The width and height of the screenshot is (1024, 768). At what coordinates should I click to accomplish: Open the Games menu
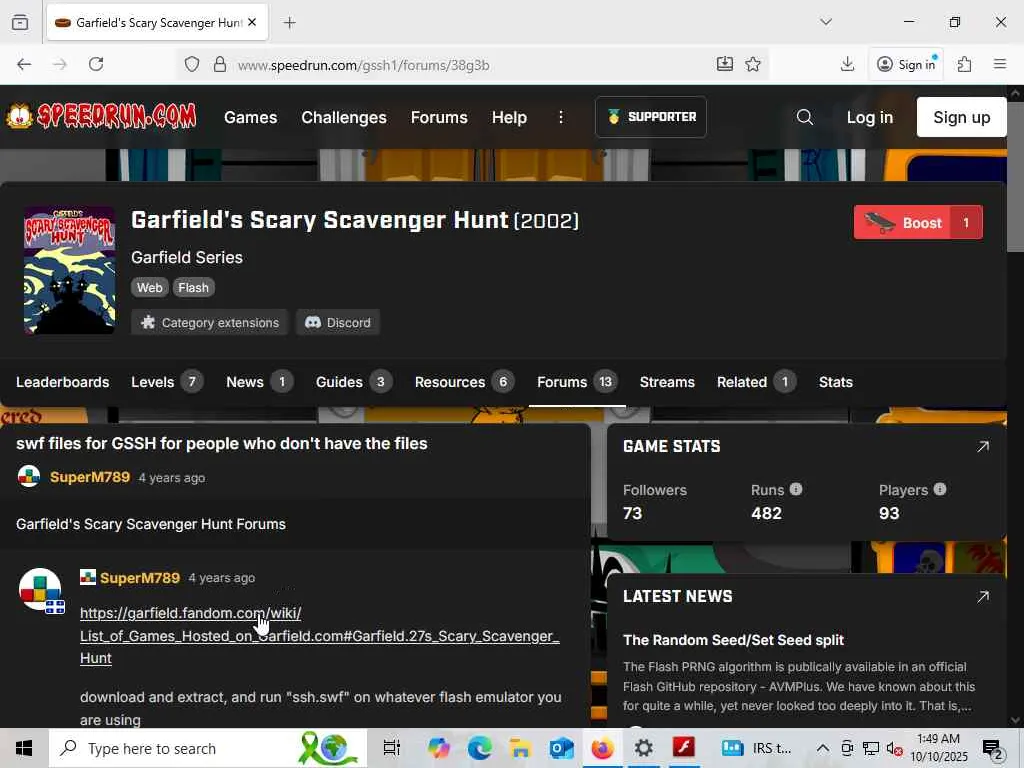[251, 118]
